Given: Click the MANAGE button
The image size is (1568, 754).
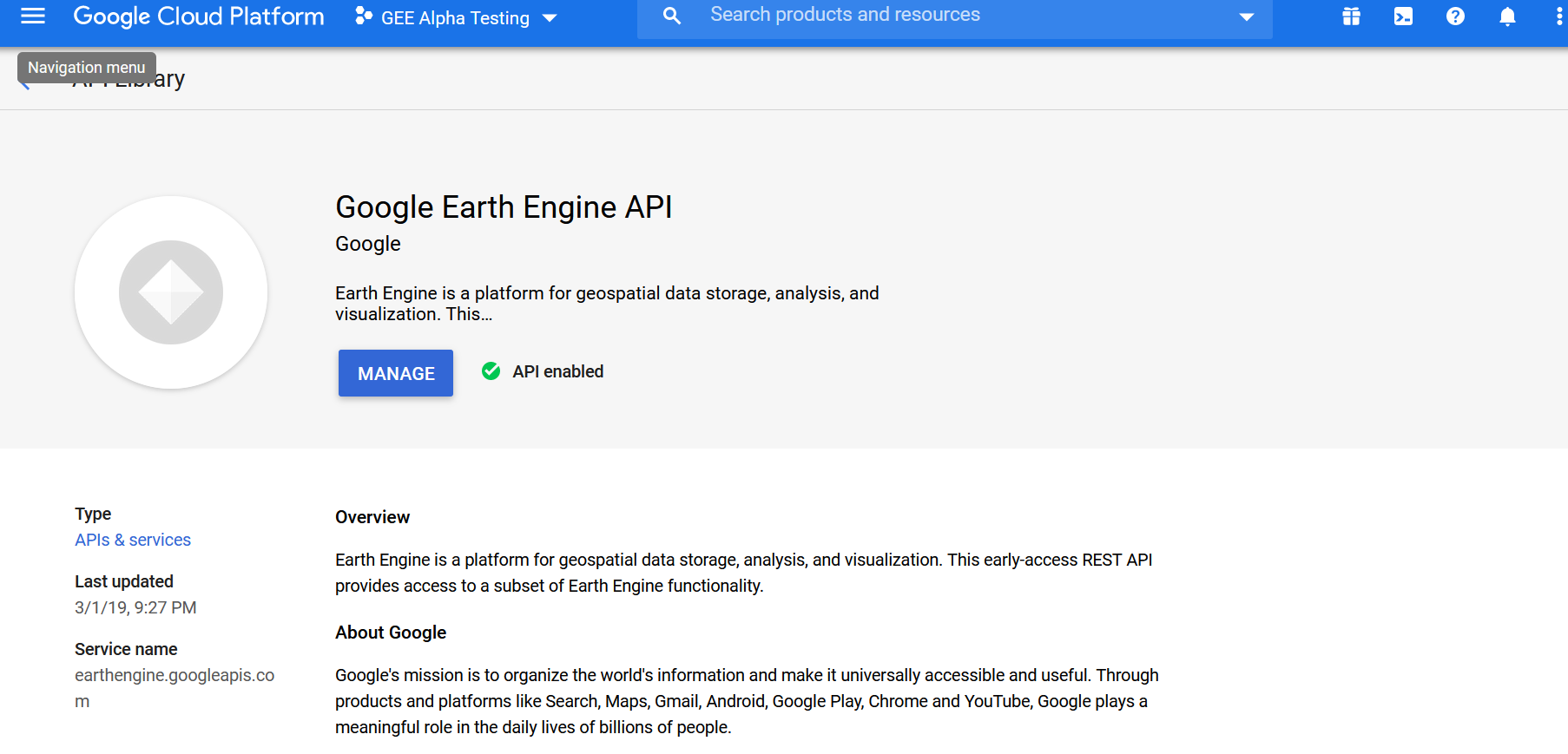Looking at the screenshot, I should (396, 373).
